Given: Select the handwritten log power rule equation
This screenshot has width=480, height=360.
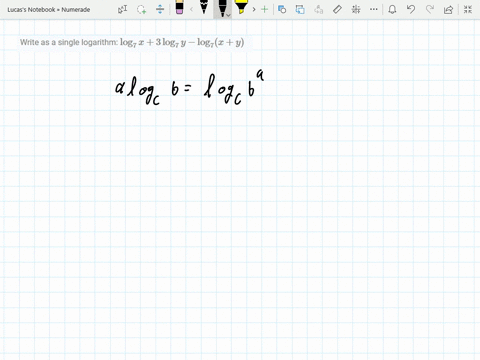Looking at the screenshot, I should (189, 88).
